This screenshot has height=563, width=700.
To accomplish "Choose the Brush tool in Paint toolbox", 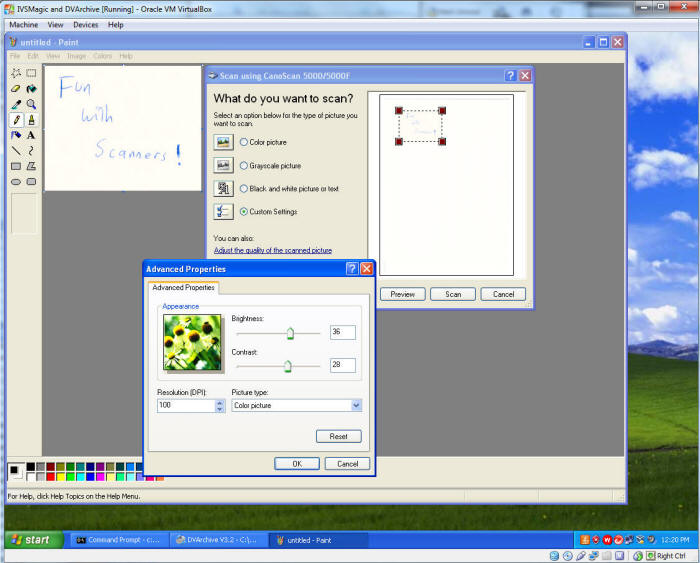I will pyautogui.click(x=31, y=120).
